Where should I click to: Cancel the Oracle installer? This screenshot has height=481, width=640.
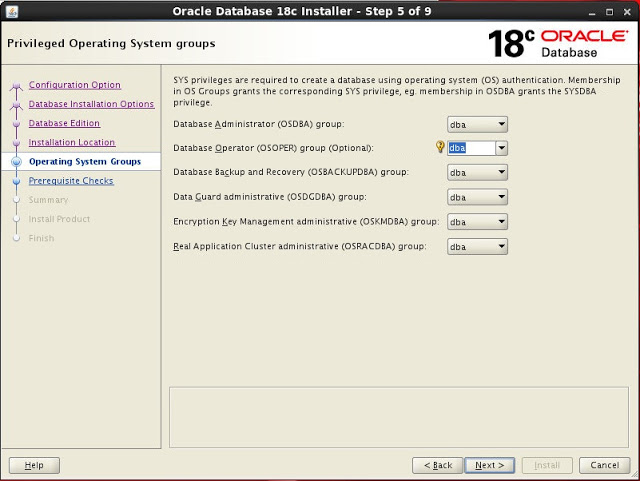(604, 465)
